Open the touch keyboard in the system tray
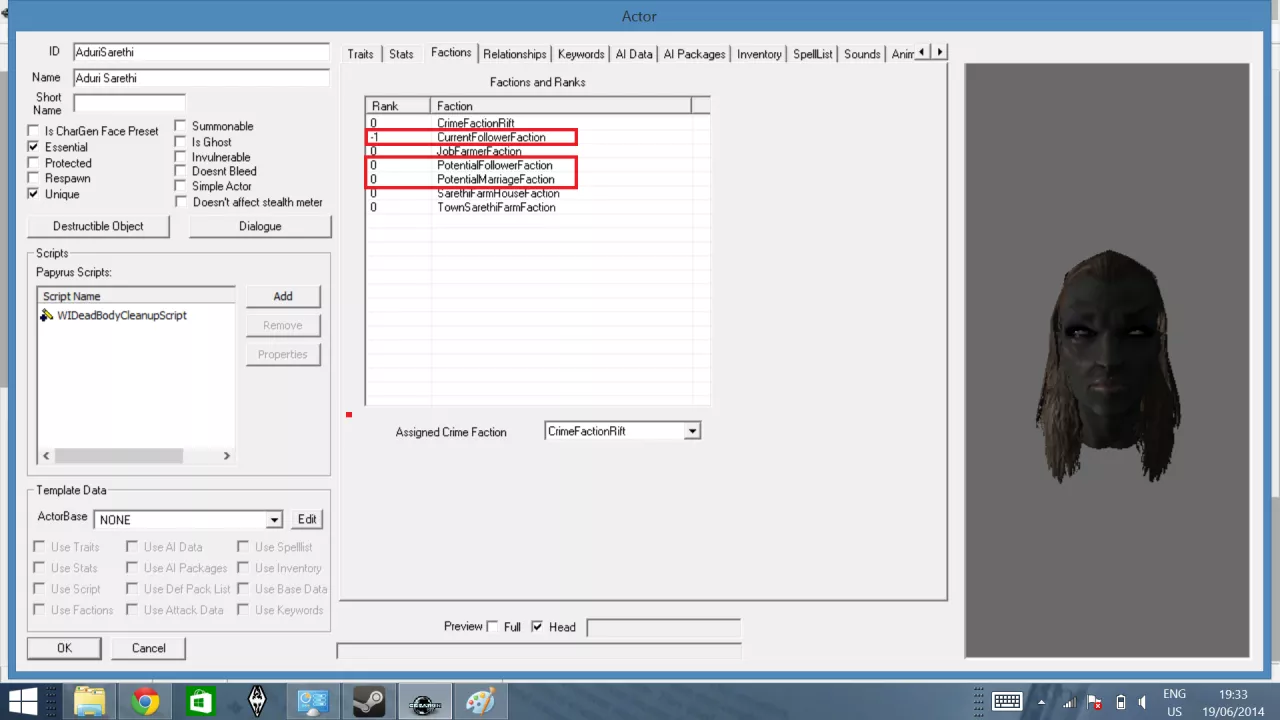Viewport: 1280px width, 720px height. click(x=1006, y=702)
